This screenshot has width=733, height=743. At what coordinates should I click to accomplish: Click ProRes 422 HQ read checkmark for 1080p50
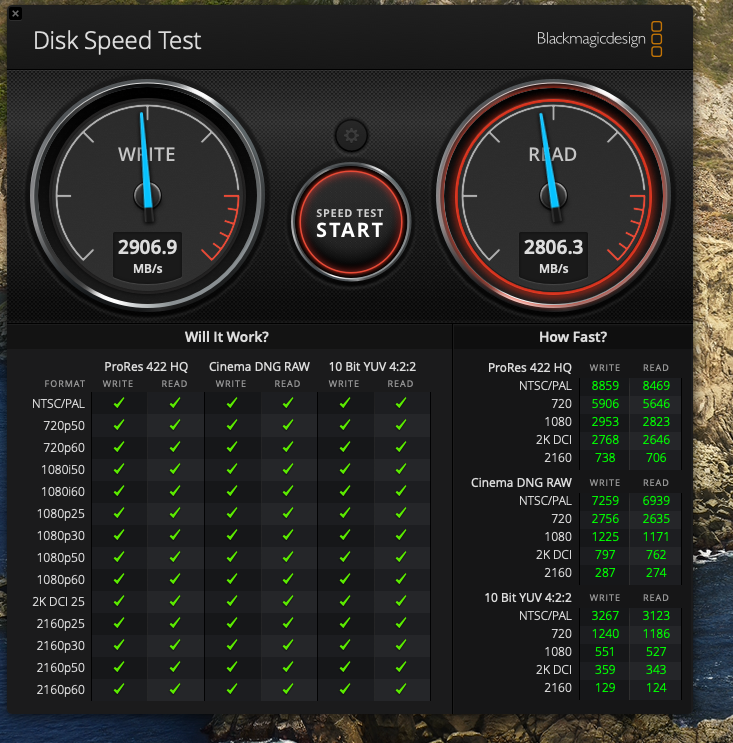[175, 557]
